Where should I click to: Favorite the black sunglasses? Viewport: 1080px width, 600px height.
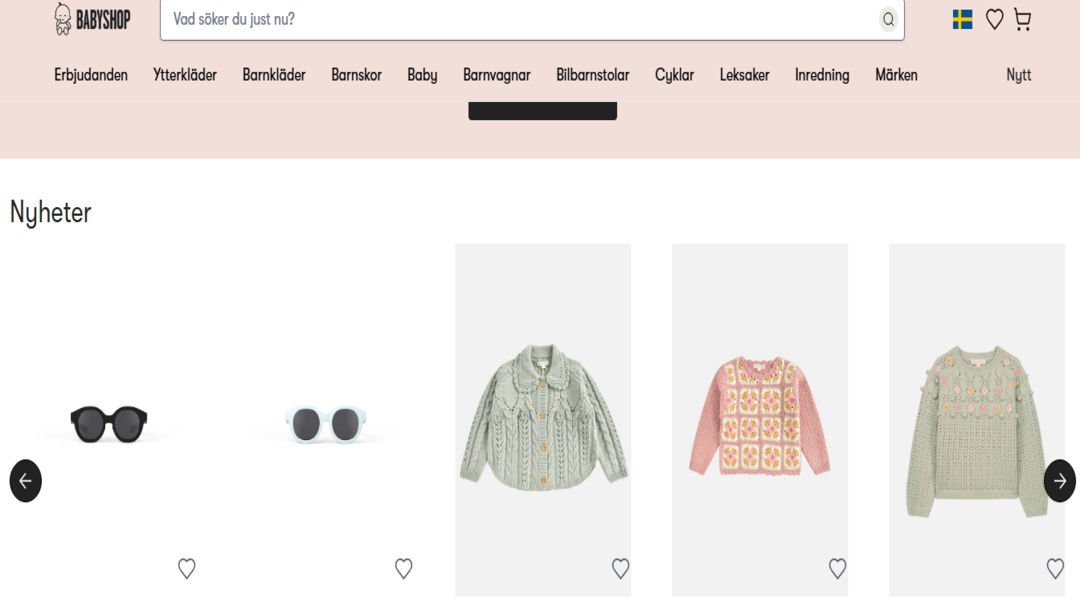pos(187,568)
